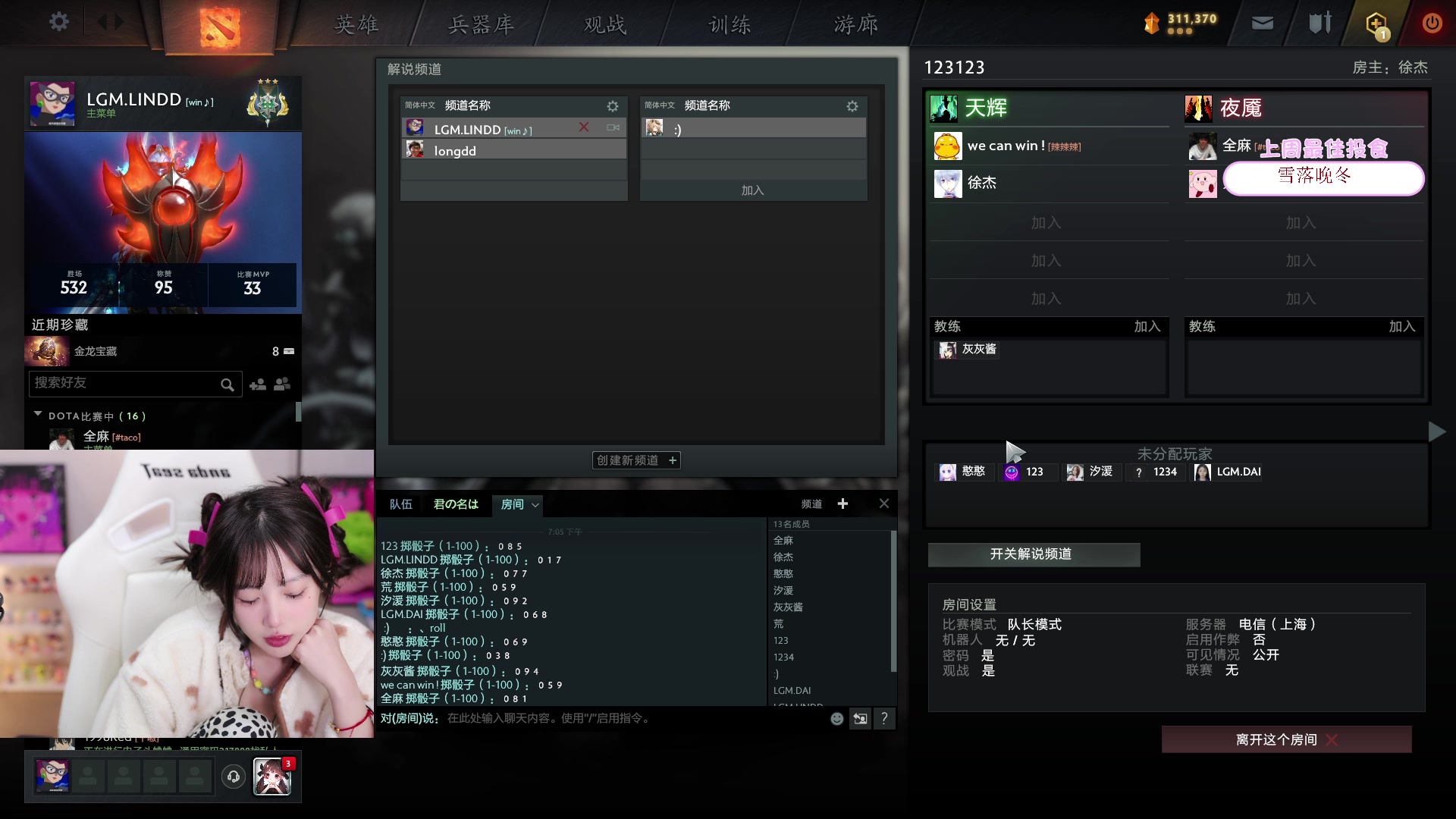Click the first party slot avatar
The width and height of the screenshot is (1456, 819).
(x=52, y=777)
